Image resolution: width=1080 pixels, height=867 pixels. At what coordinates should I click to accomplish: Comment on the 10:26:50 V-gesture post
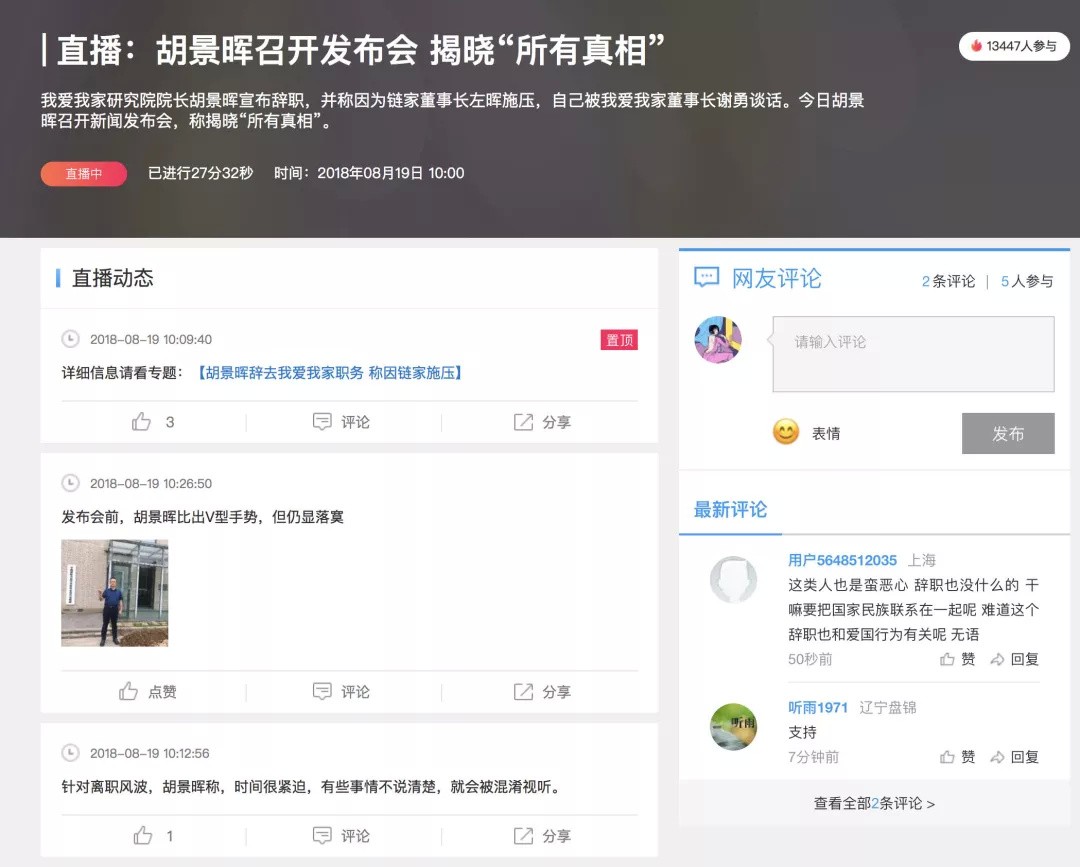click(342, 691)
